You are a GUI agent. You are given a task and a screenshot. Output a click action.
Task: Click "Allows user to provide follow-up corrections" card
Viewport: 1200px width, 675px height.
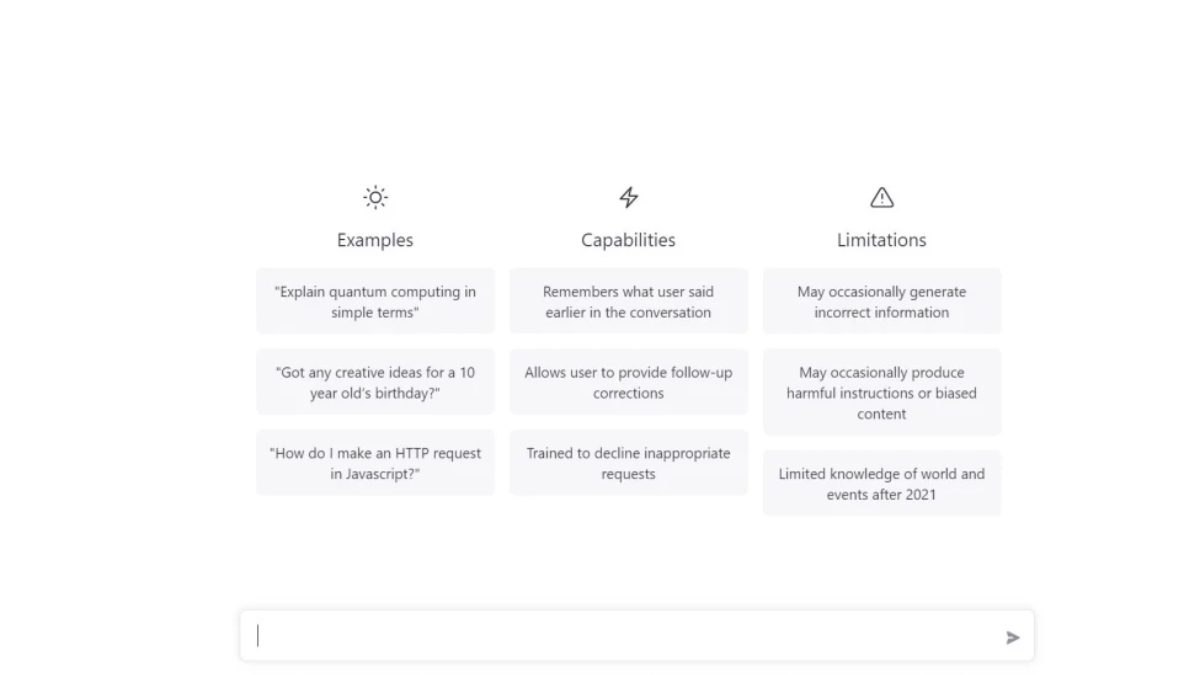coord(628,382)
